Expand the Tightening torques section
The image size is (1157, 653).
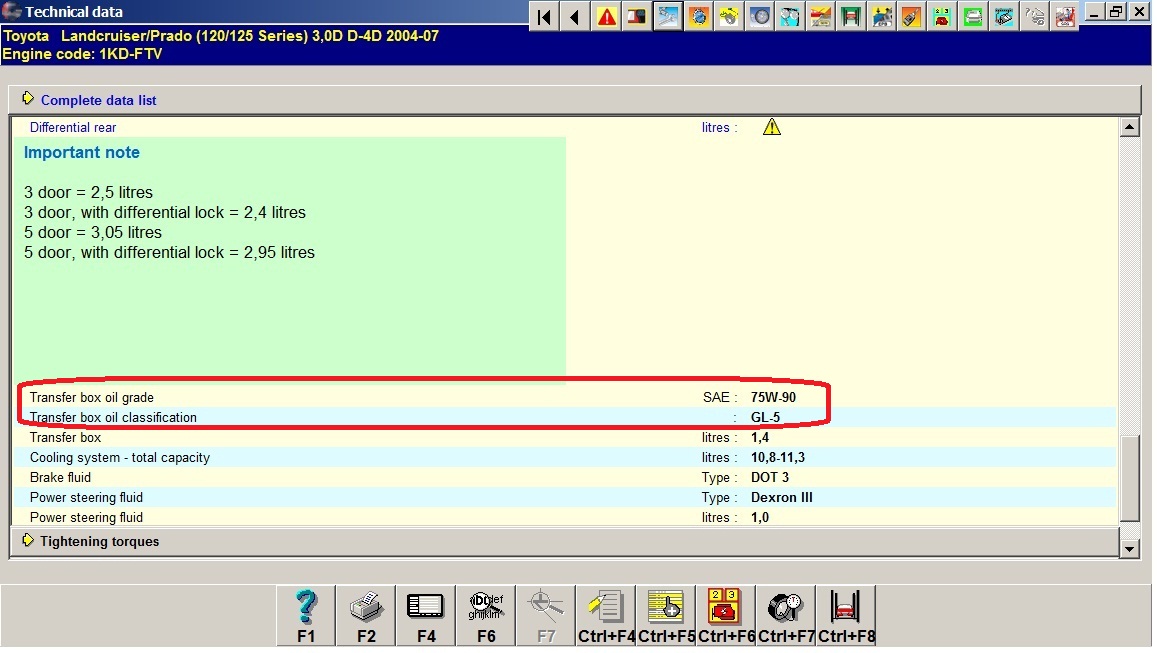[99, 541]
